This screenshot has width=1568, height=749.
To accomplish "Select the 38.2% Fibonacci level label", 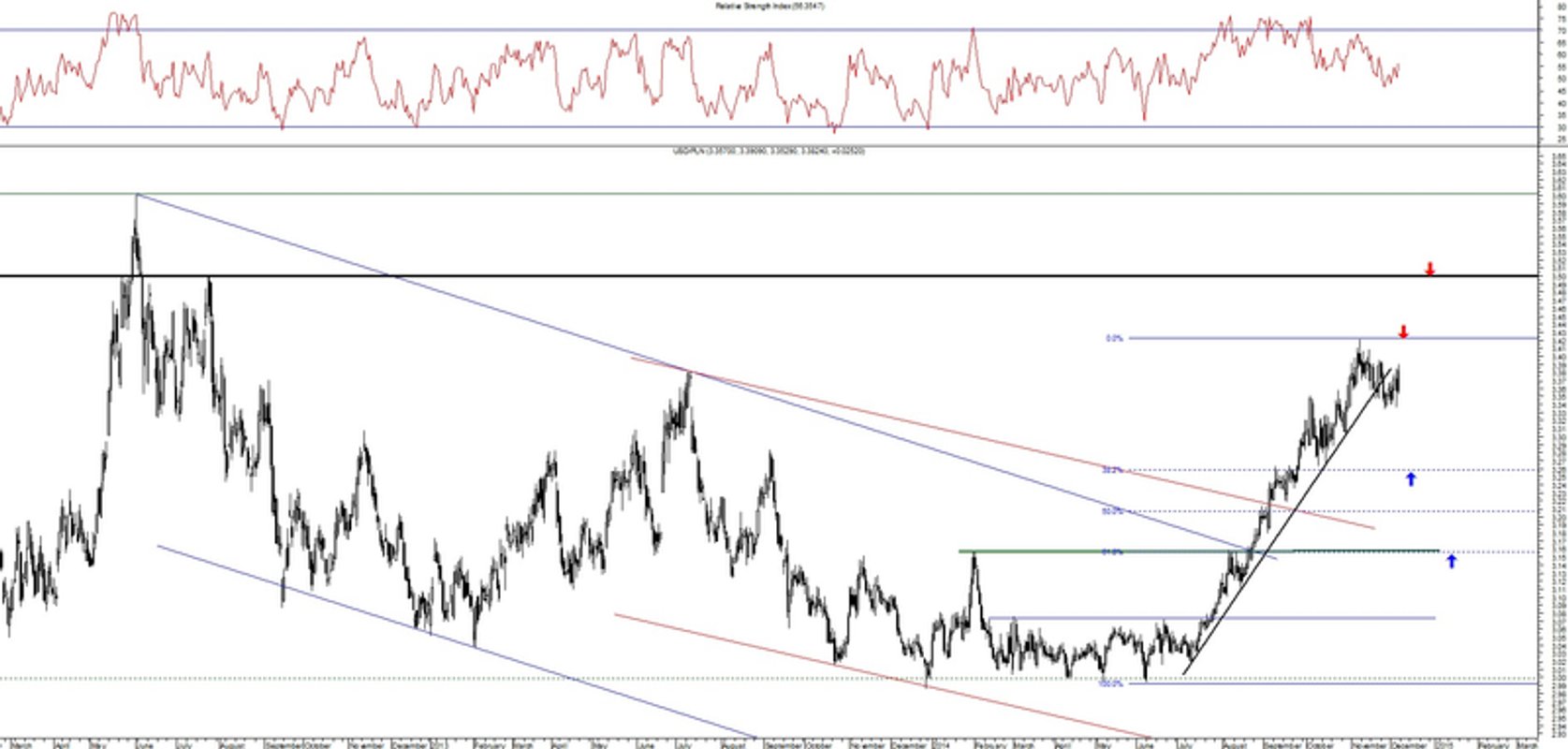I will click(1112, 470).
